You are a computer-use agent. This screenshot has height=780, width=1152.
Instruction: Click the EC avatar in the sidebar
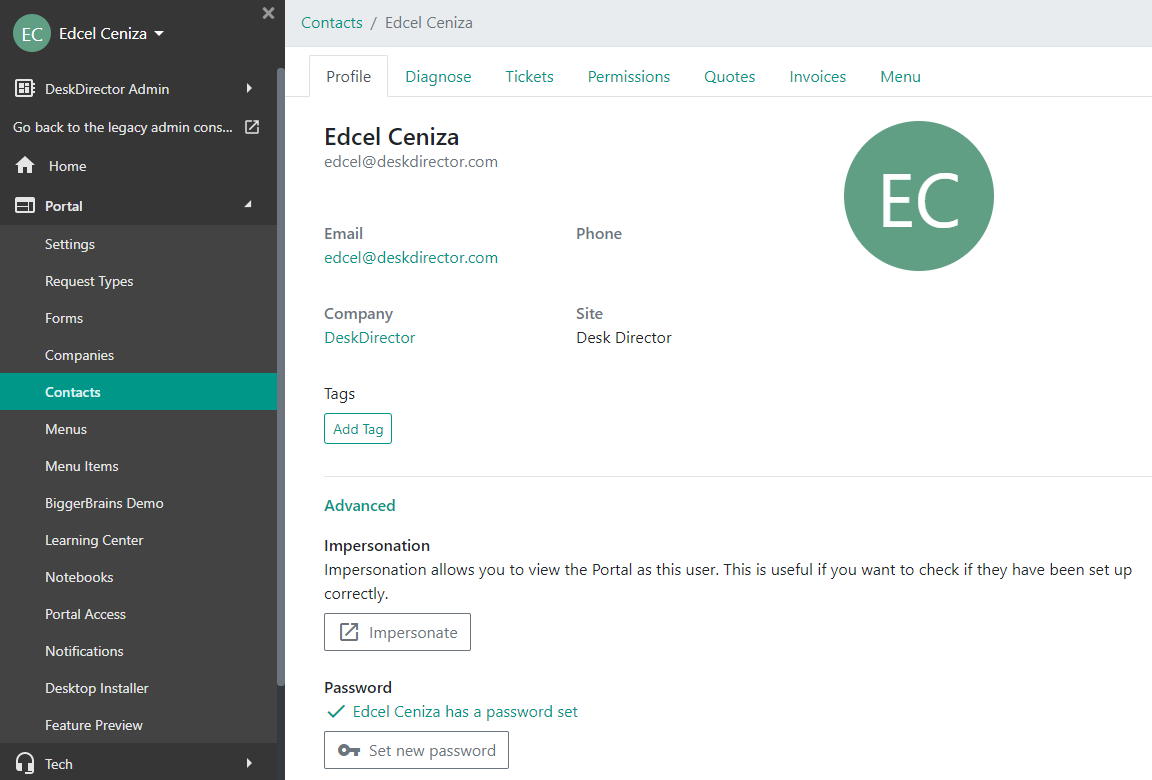(x=32, y=34)
